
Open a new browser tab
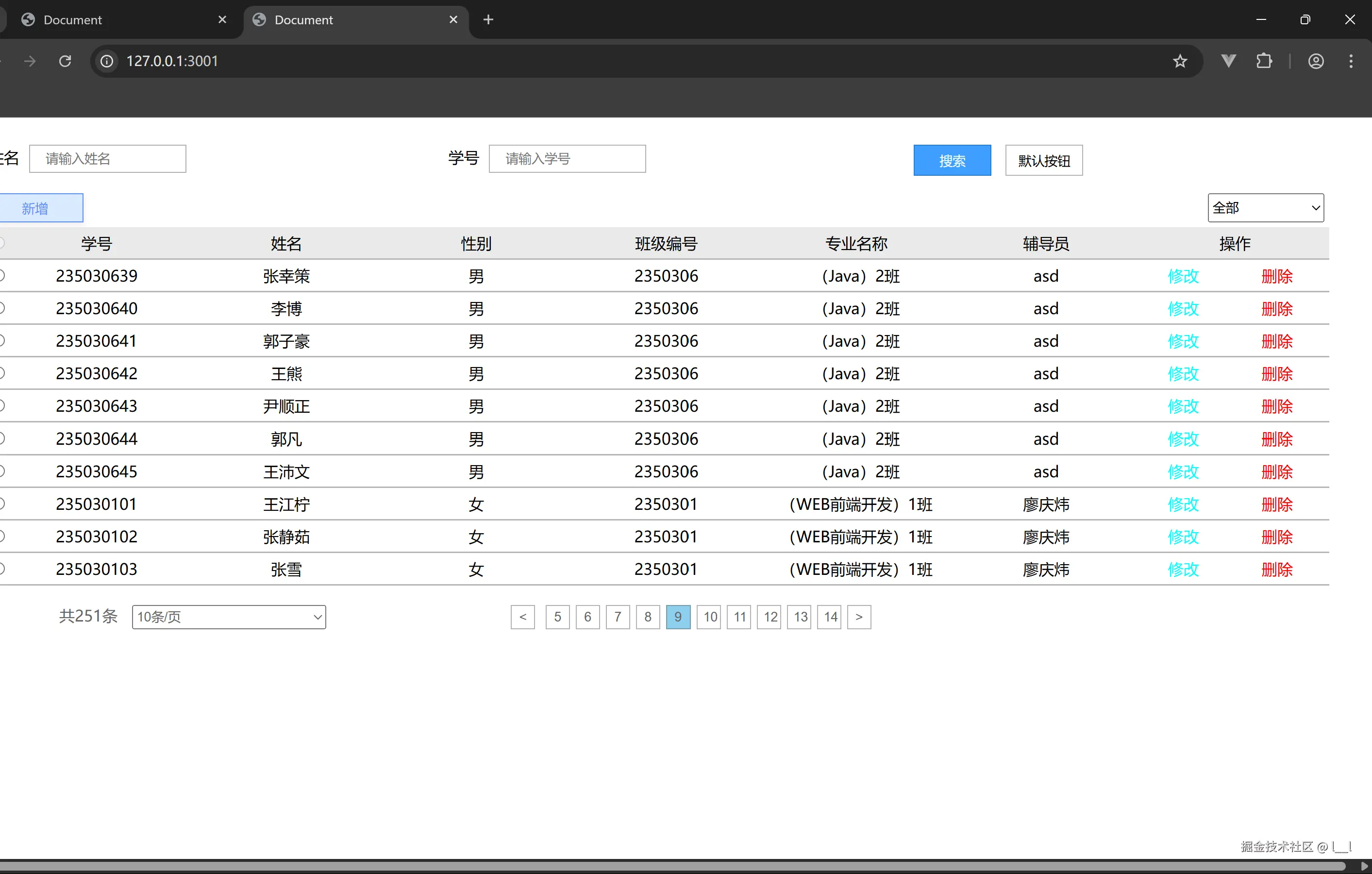[488, 19]
